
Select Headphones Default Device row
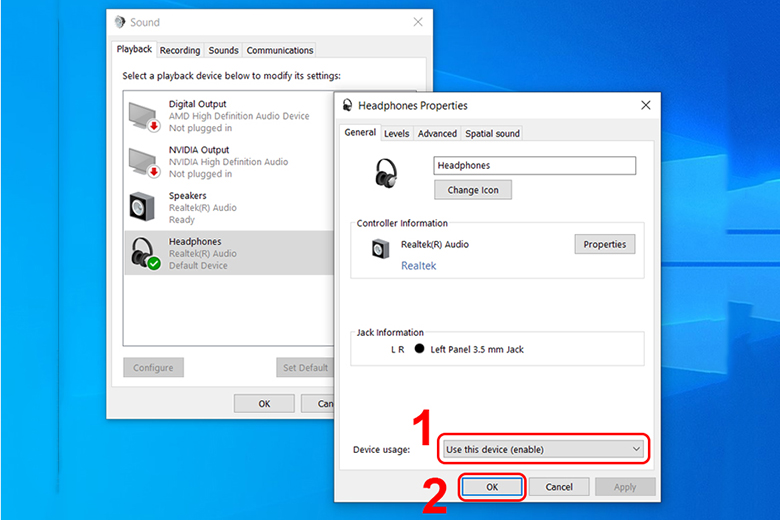click(x=229, y=253)
